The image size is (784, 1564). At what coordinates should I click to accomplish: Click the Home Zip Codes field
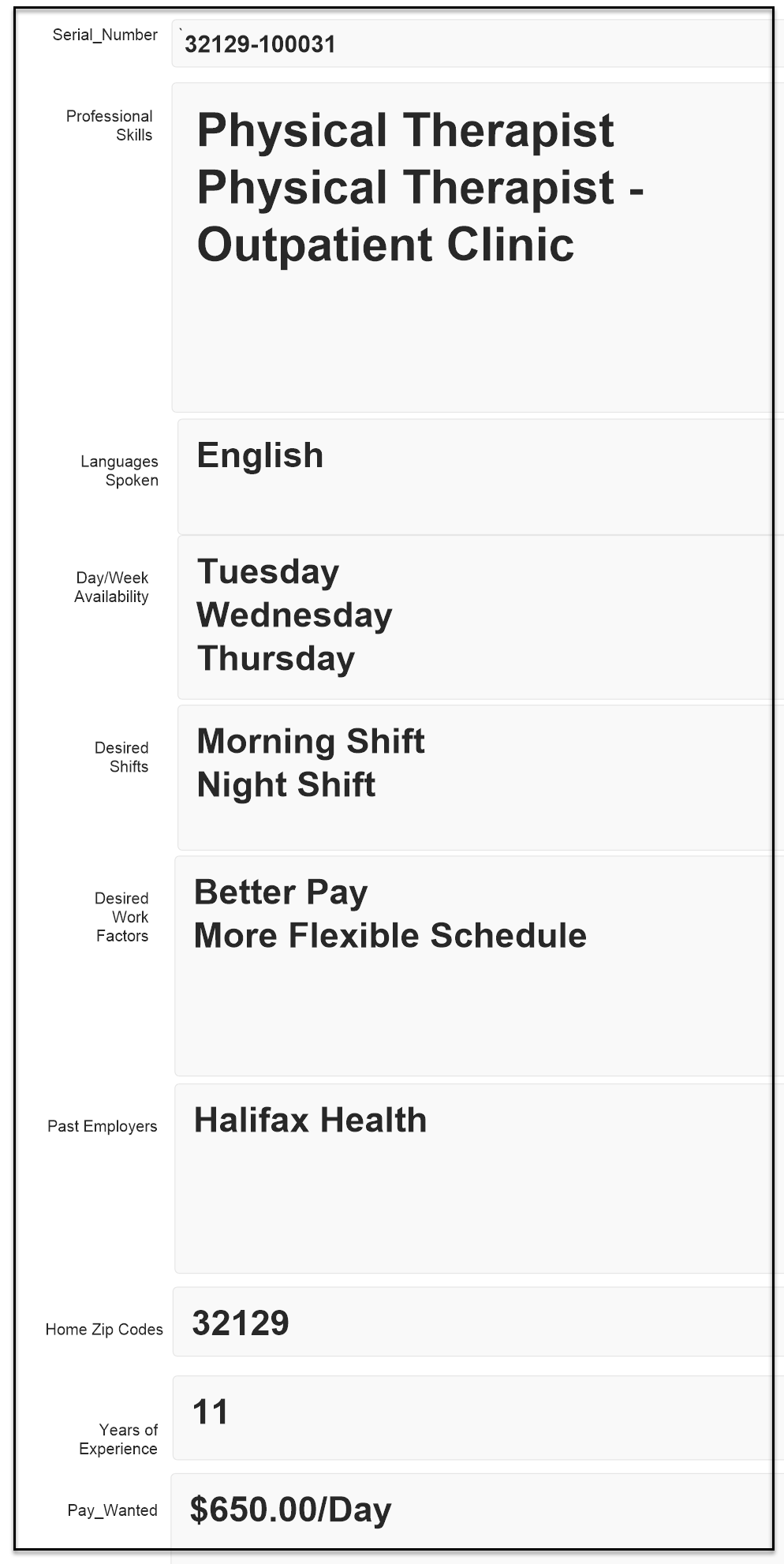472,1323
